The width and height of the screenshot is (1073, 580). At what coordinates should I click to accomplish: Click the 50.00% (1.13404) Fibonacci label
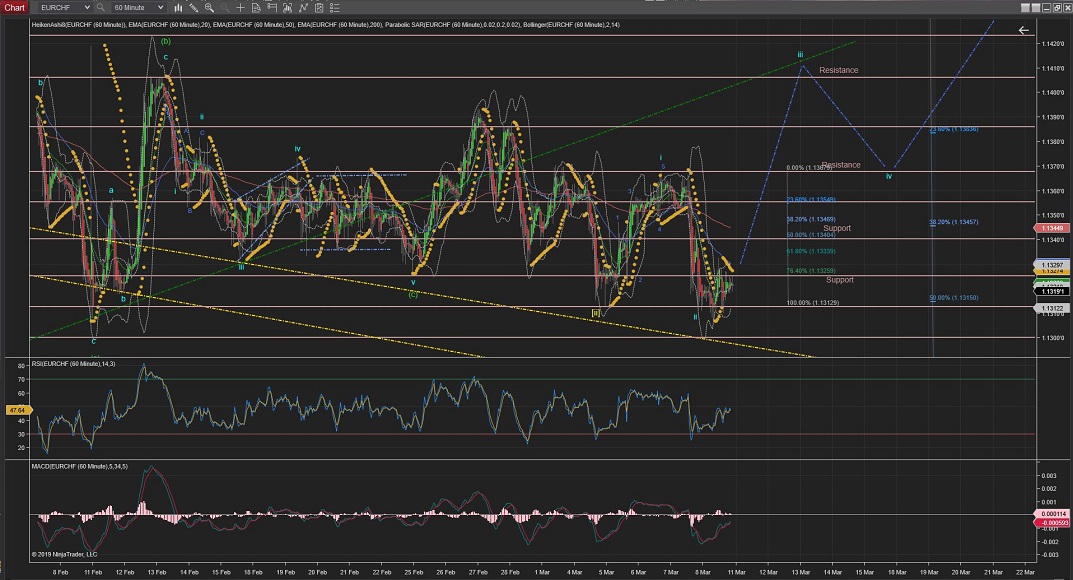click(811, 235)
